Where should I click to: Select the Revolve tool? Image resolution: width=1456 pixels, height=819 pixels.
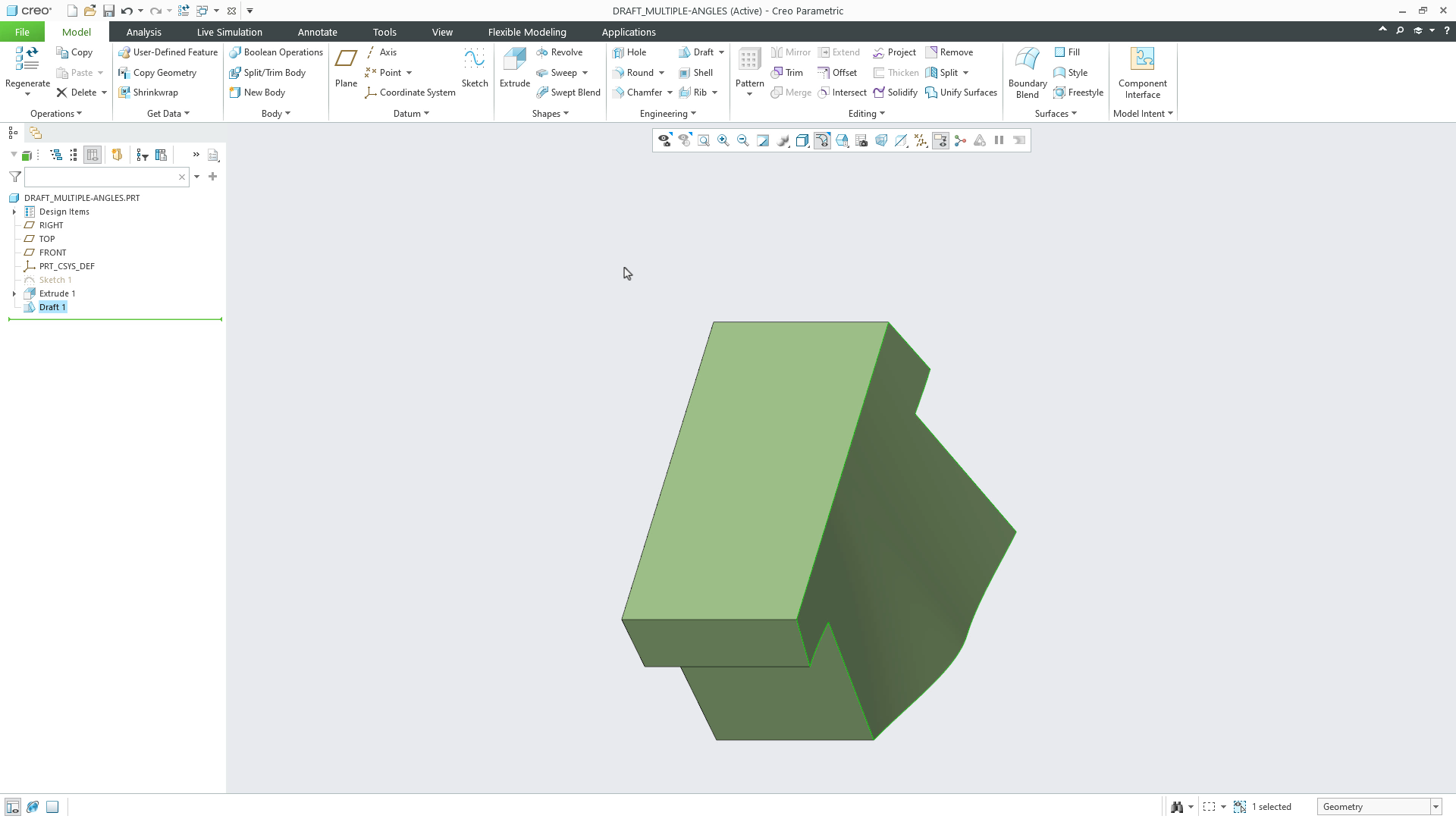(560, 52)
